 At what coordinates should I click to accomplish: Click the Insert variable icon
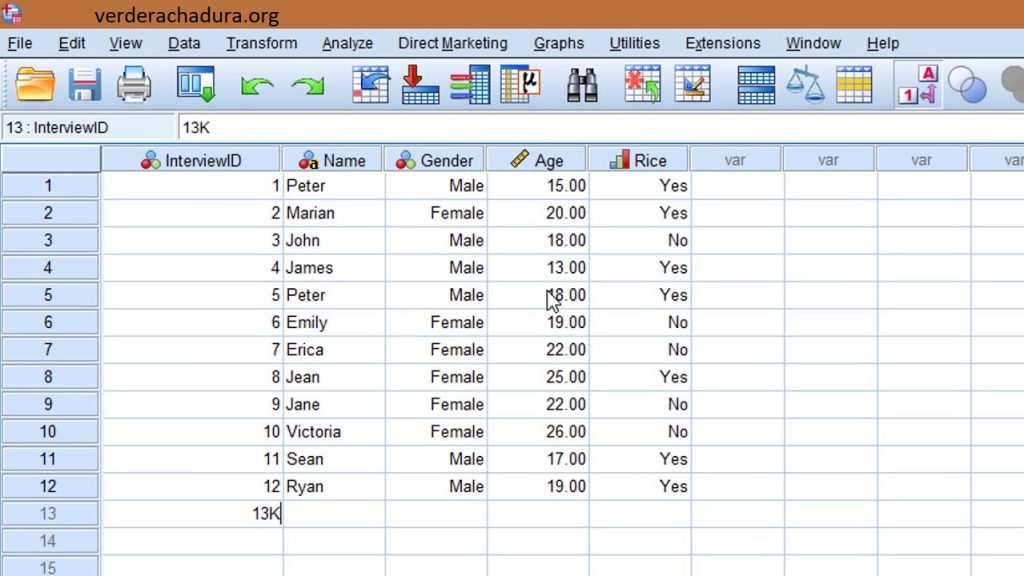click(693, 84)
